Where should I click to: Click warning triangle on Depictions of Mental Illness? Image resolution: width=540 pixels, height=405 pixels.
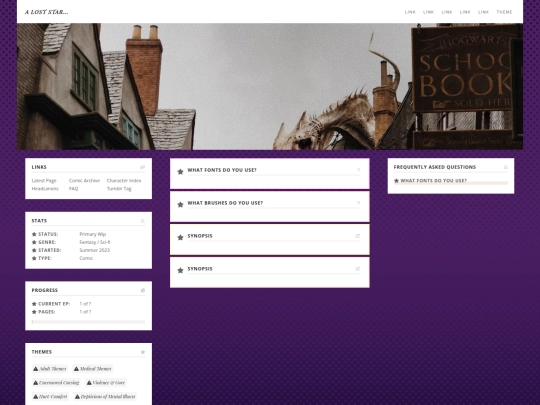click(77, 396)
